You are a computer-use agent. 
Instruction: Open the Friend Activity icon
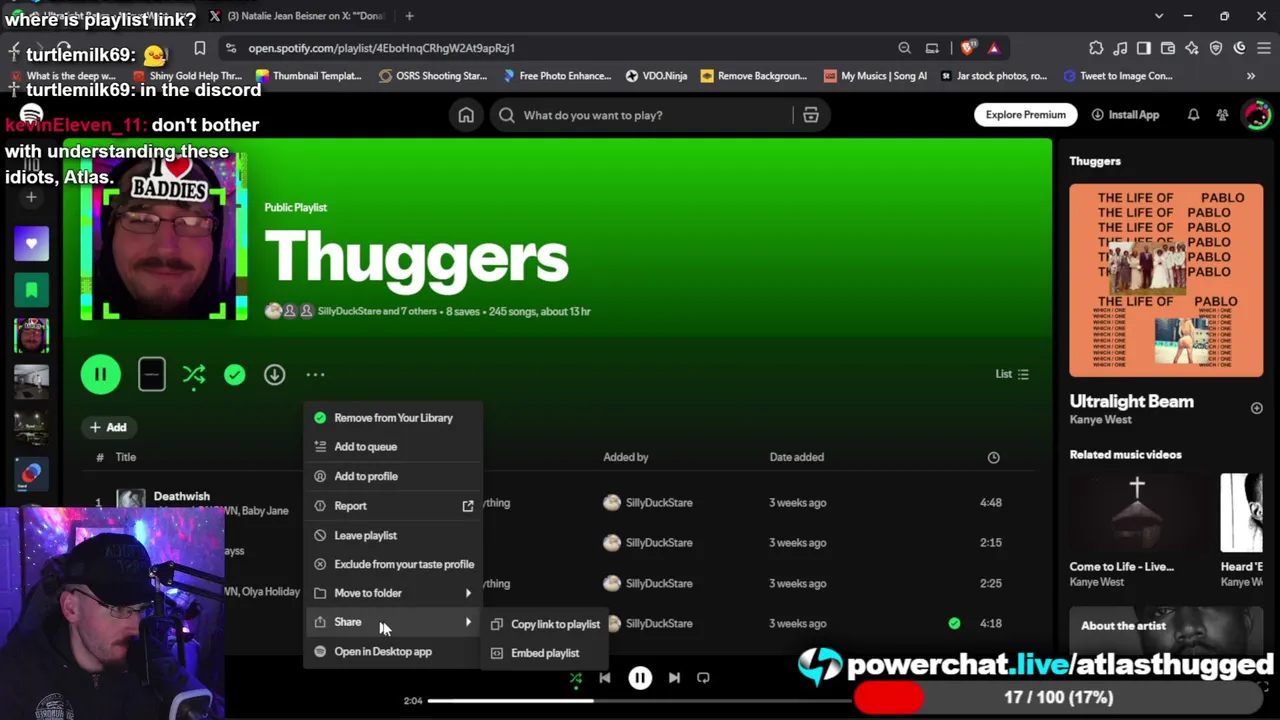tap(1222, 115)
